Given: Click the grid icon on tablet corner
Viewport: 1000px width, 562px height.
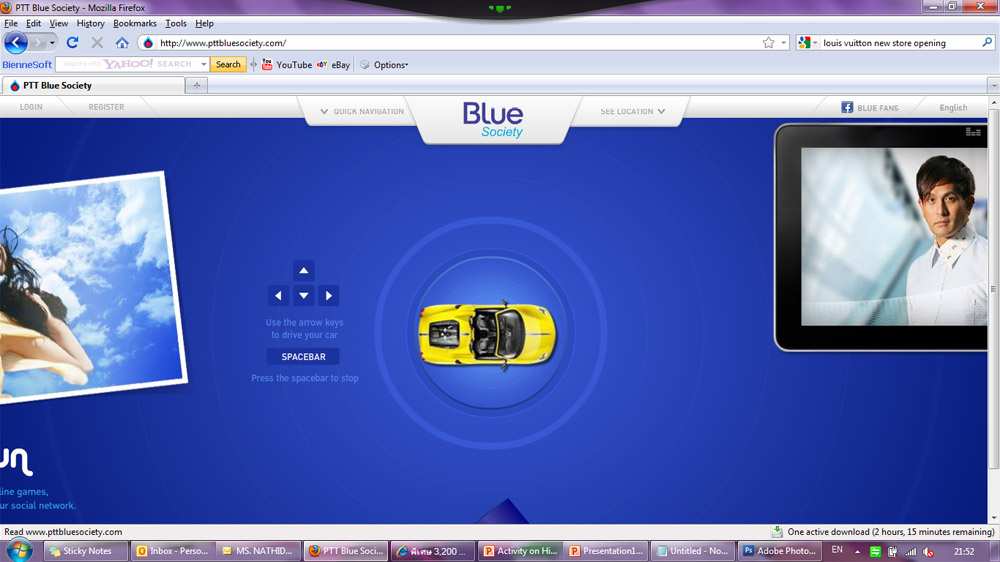Looking at the screenshot, I should (x=973, y=132).
